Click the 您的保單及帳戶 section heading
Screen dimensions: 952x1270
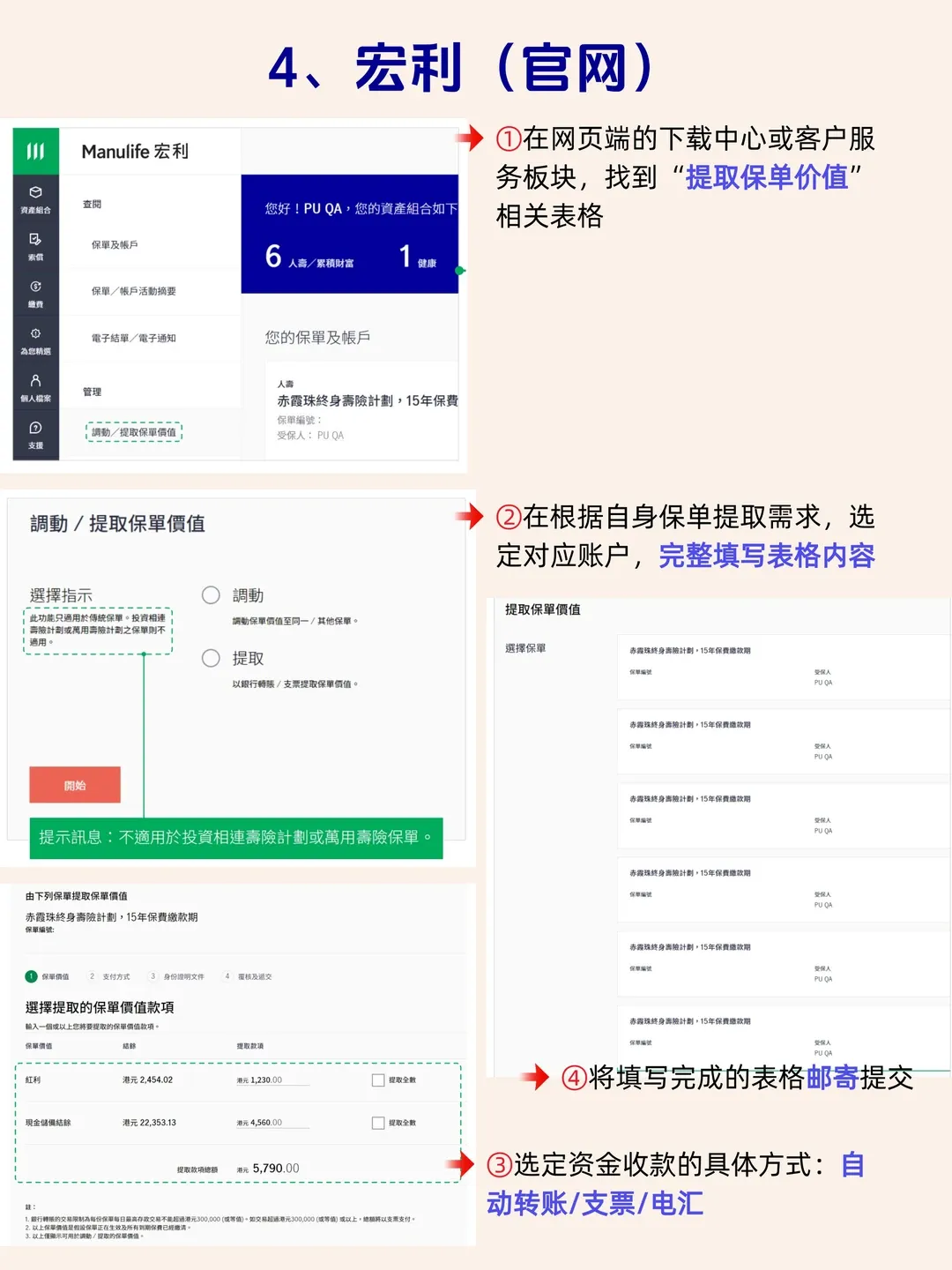coord(317,338)
